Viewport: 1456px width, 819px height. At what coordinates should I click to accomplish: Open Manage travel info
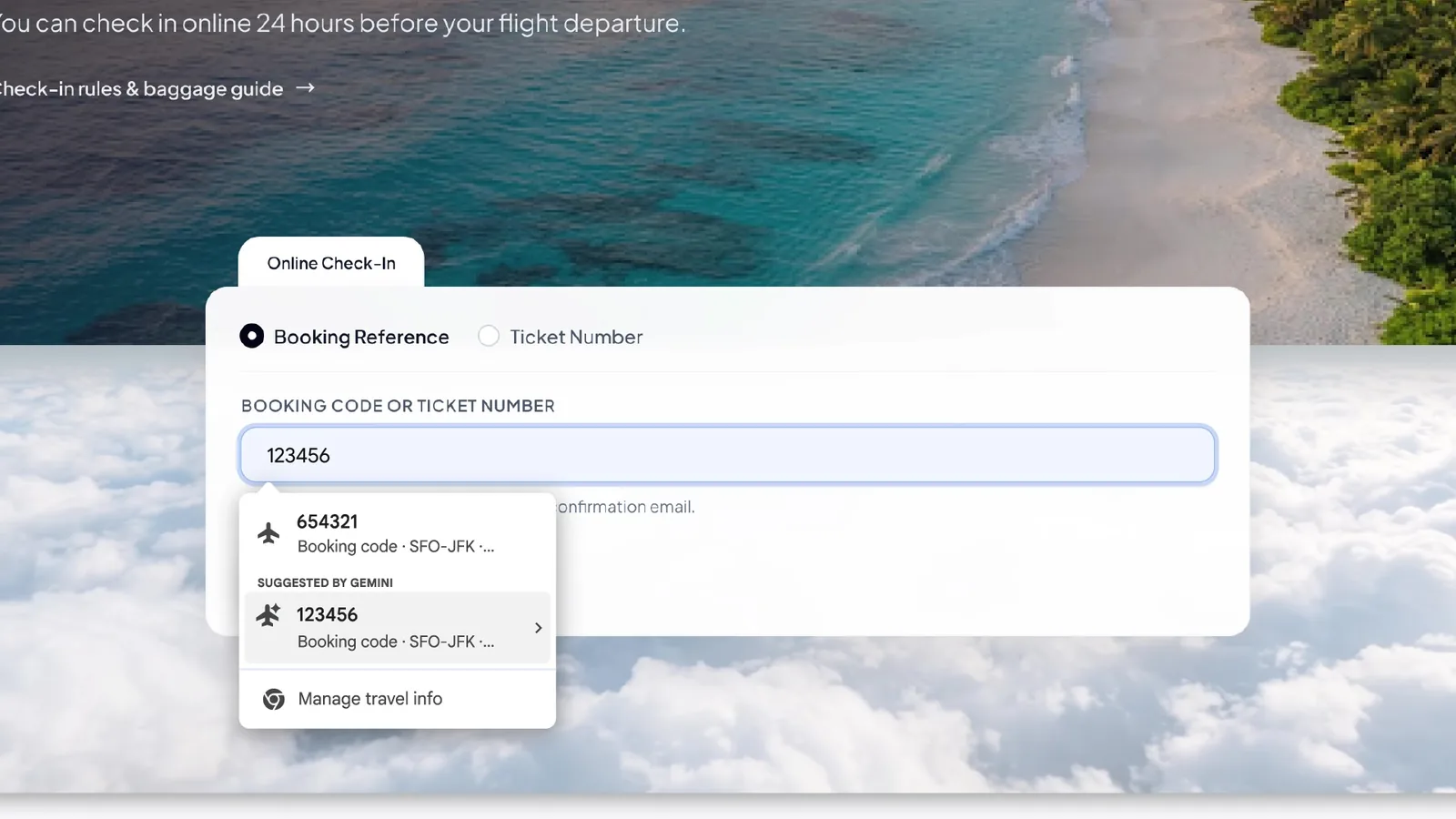[398, 699]
